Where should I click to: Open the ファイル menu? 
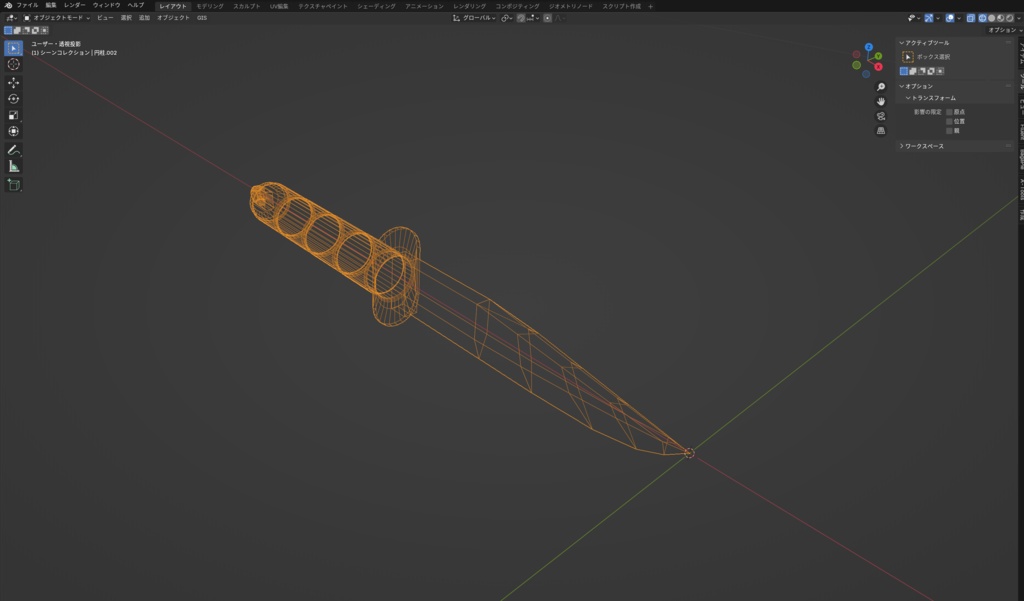pos(27,5)
